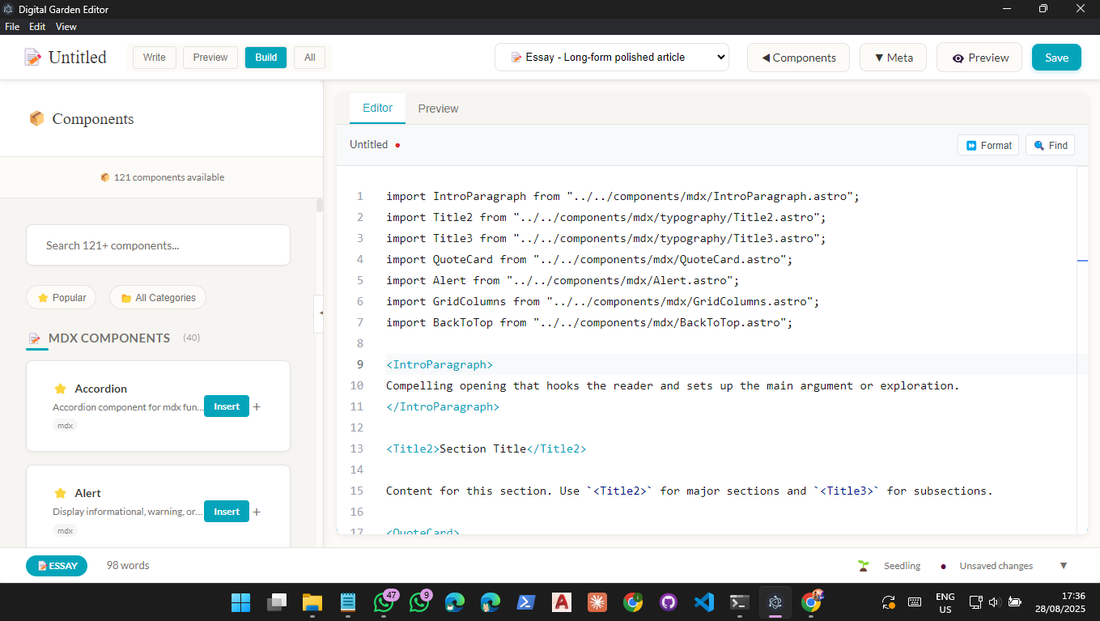Open the Meta dropdown
This screenshot has height=621, width=1100.
coord(892,57)
